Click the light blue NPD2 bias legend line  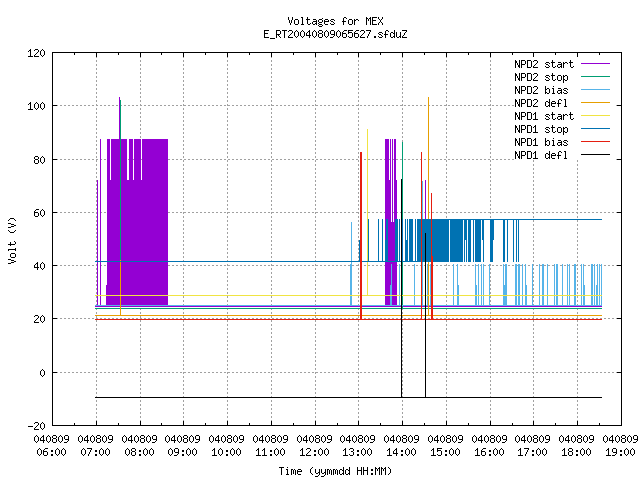point(596,89)
